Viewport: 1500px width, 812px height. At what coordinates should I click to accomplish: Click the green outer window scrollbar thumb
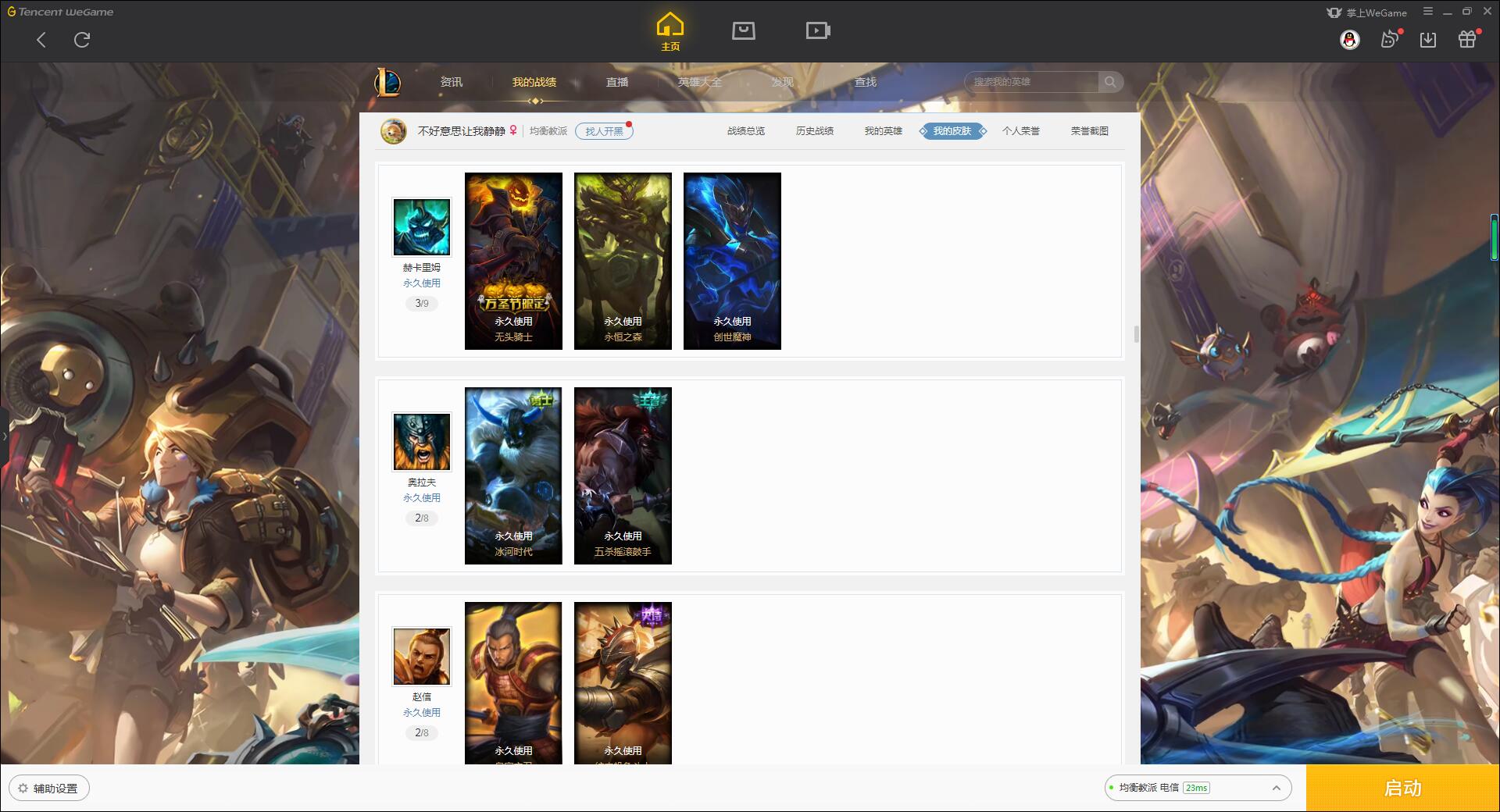pyautogui.click(x=1495, y=238)
